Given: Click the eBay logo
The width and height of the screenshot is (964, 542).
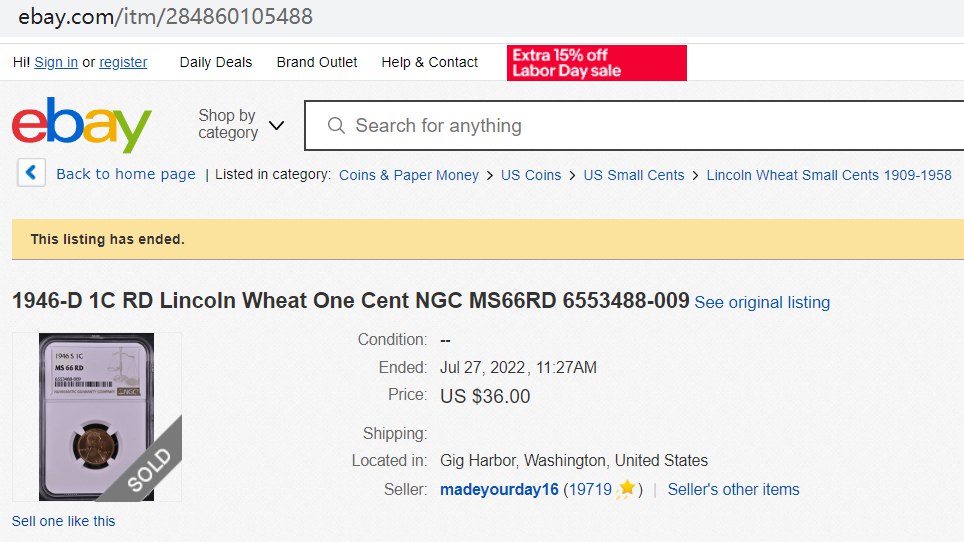Looking at the screenshot, I should pyautogui.click(x=82, y=125).
